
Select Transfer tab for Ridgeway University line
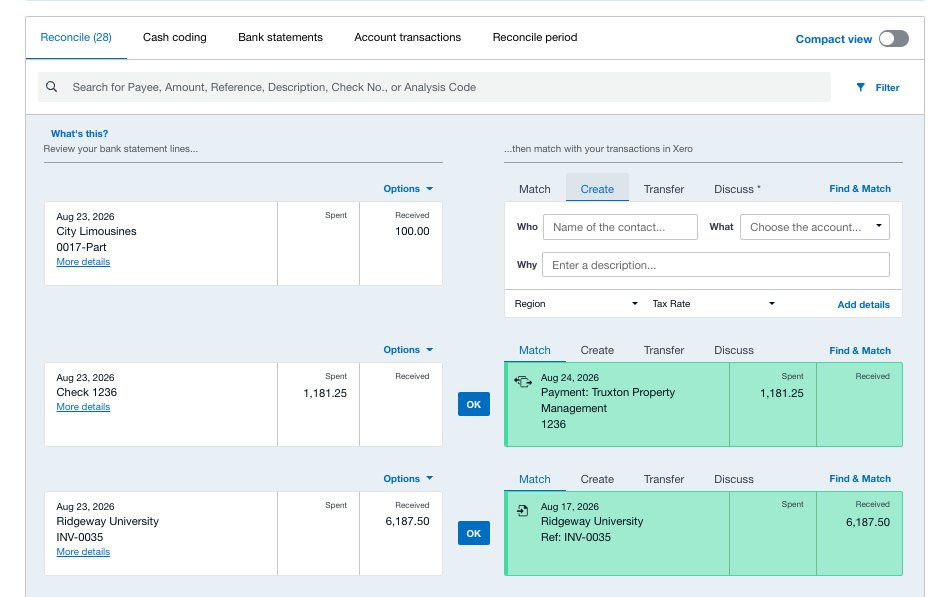tap(664, 479)
